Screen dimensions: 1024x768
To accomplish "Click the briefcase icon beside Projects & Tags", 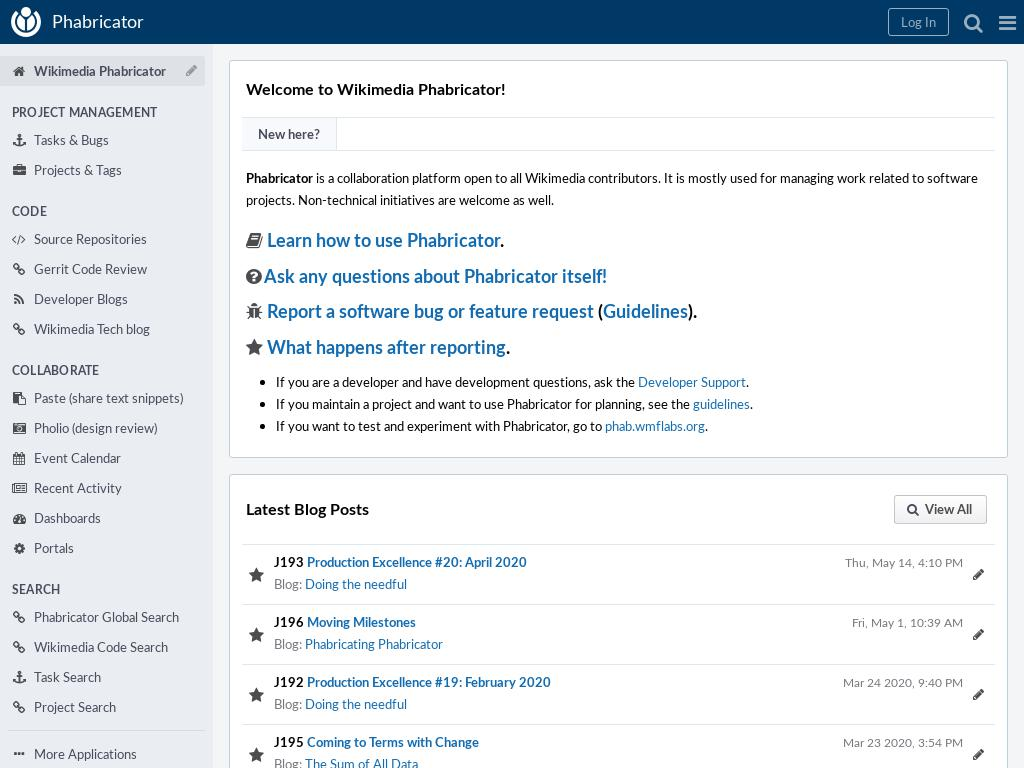I will click(20, 170).
